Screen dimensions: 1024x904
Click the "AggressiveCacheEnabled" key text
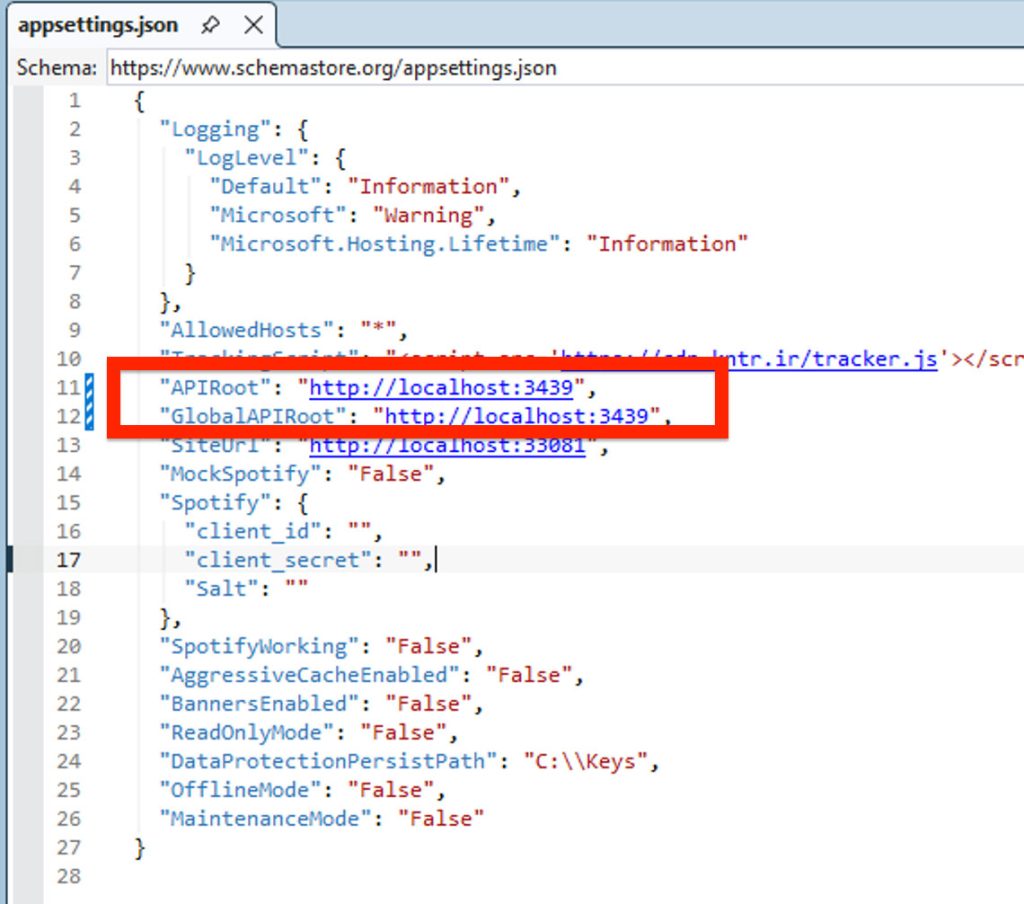309,675
